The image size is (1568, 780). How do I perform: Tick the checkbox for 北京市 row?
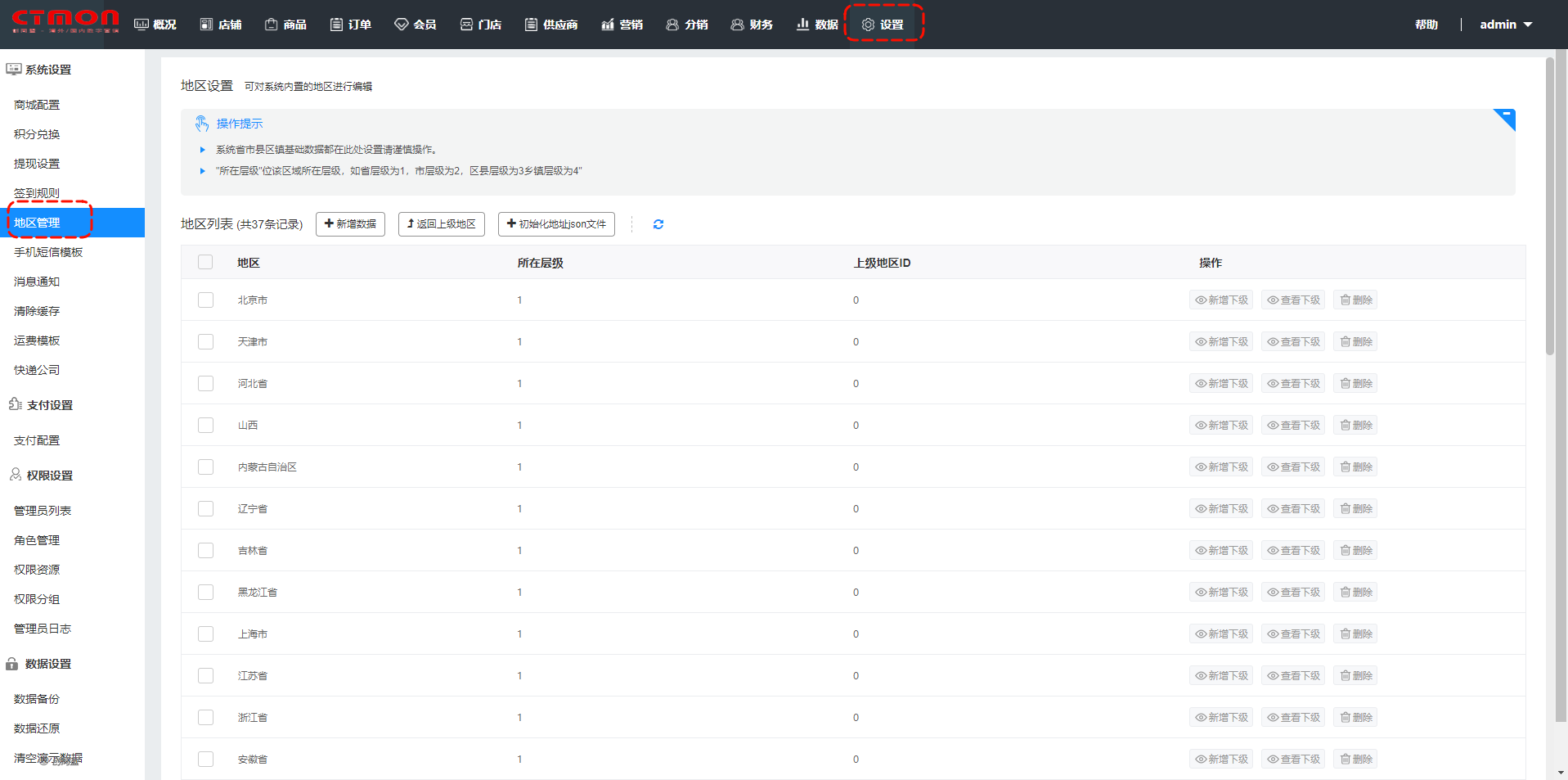205,300
